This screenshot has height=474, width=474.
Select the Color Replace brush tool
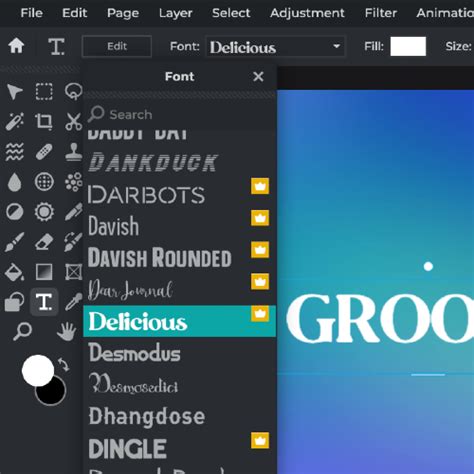coord(73,242)
